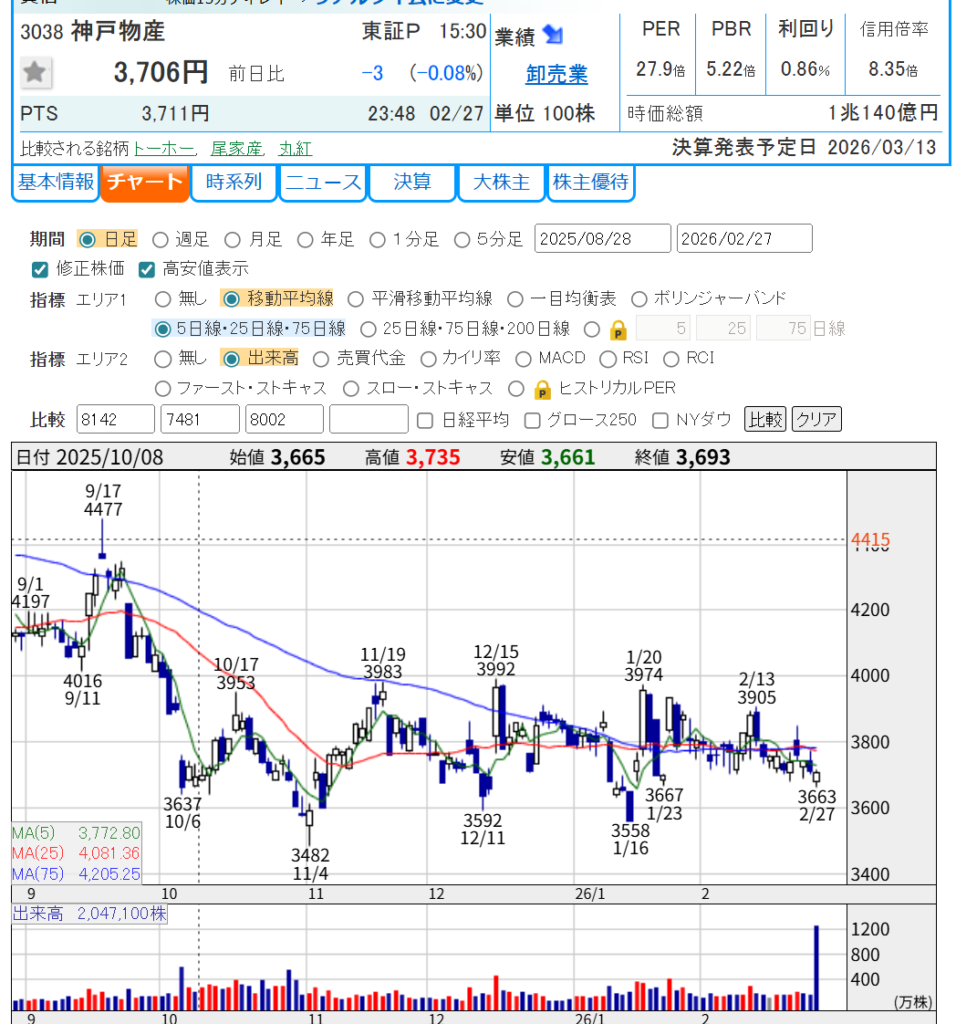Image resolution: width=956 pixels, height=1024 pixels.
Task: Select the 週足 period radio button
Action: (x=160, y=239)
